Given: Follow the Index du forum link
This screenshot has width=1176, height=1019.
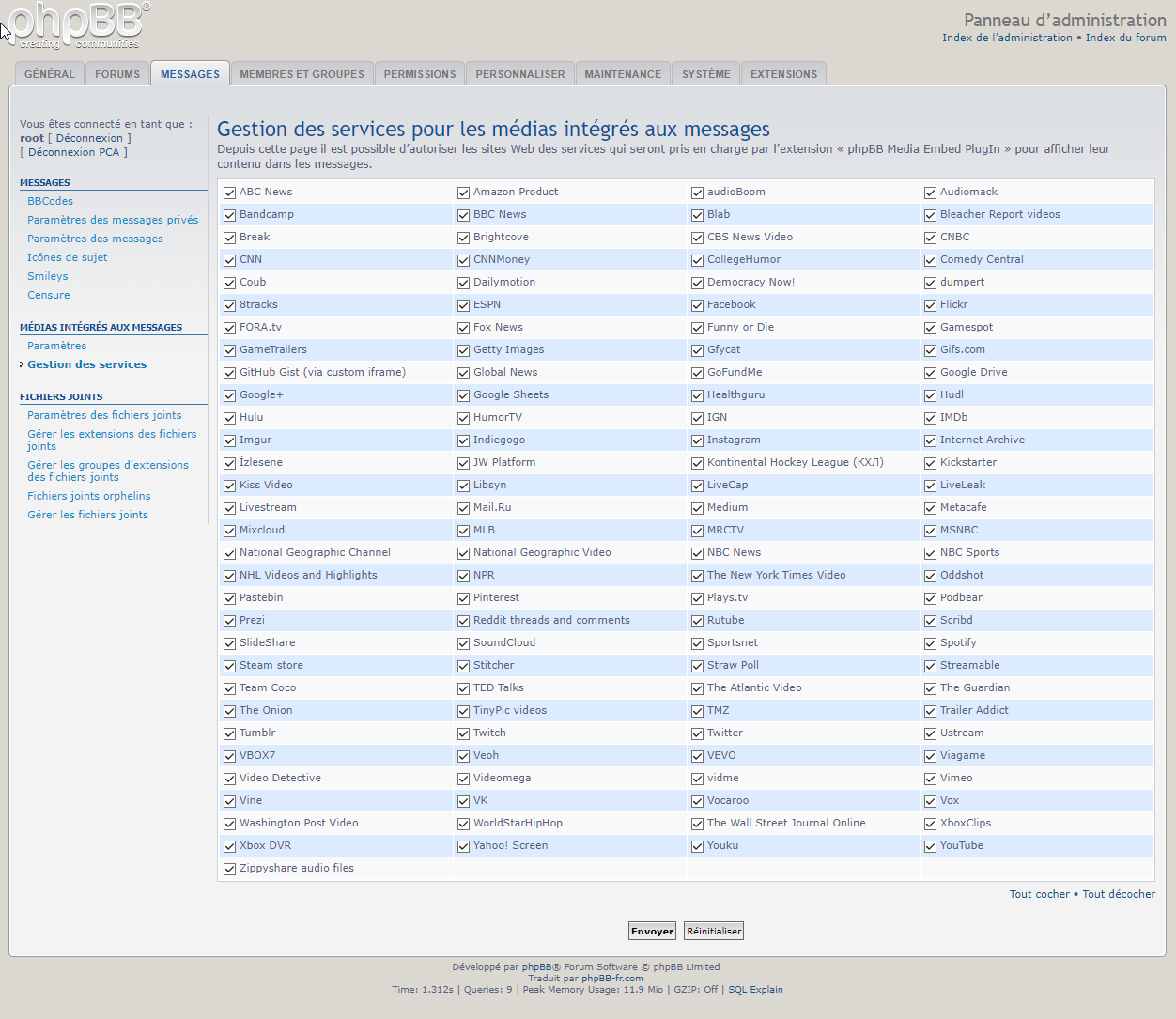Looking at the screenshot, I should (1125, 38).
